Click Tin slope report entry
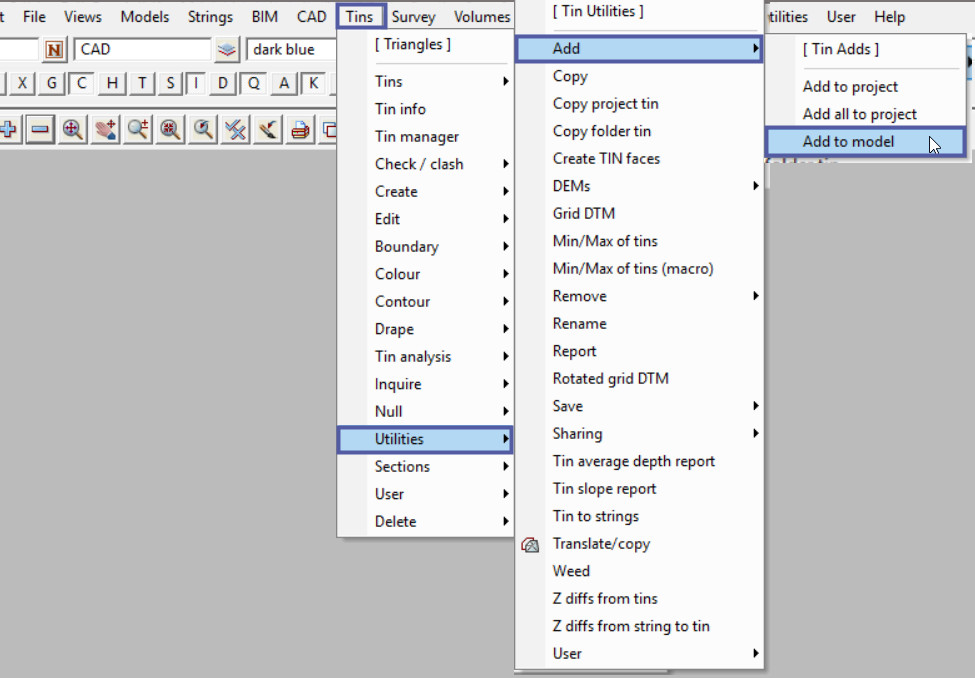This screenshot has width=975, height=678. click(604, 488)
